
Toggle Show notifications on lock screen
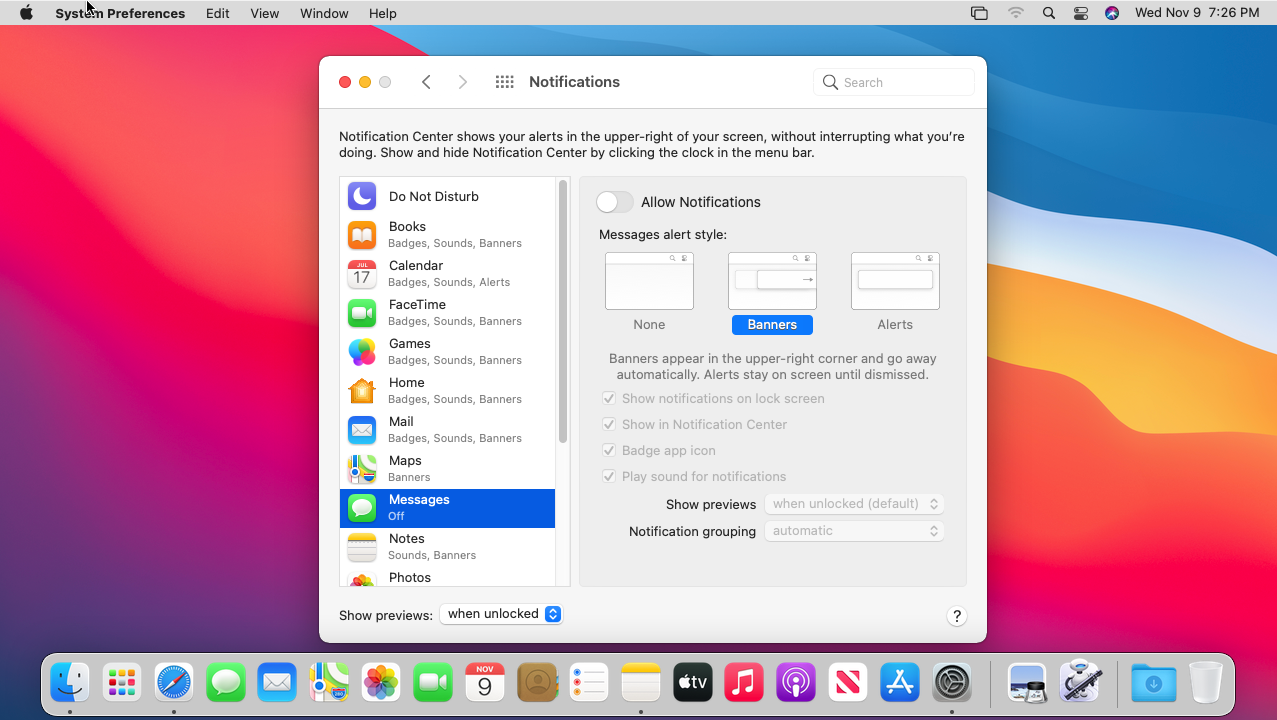[x=609, y=398]
